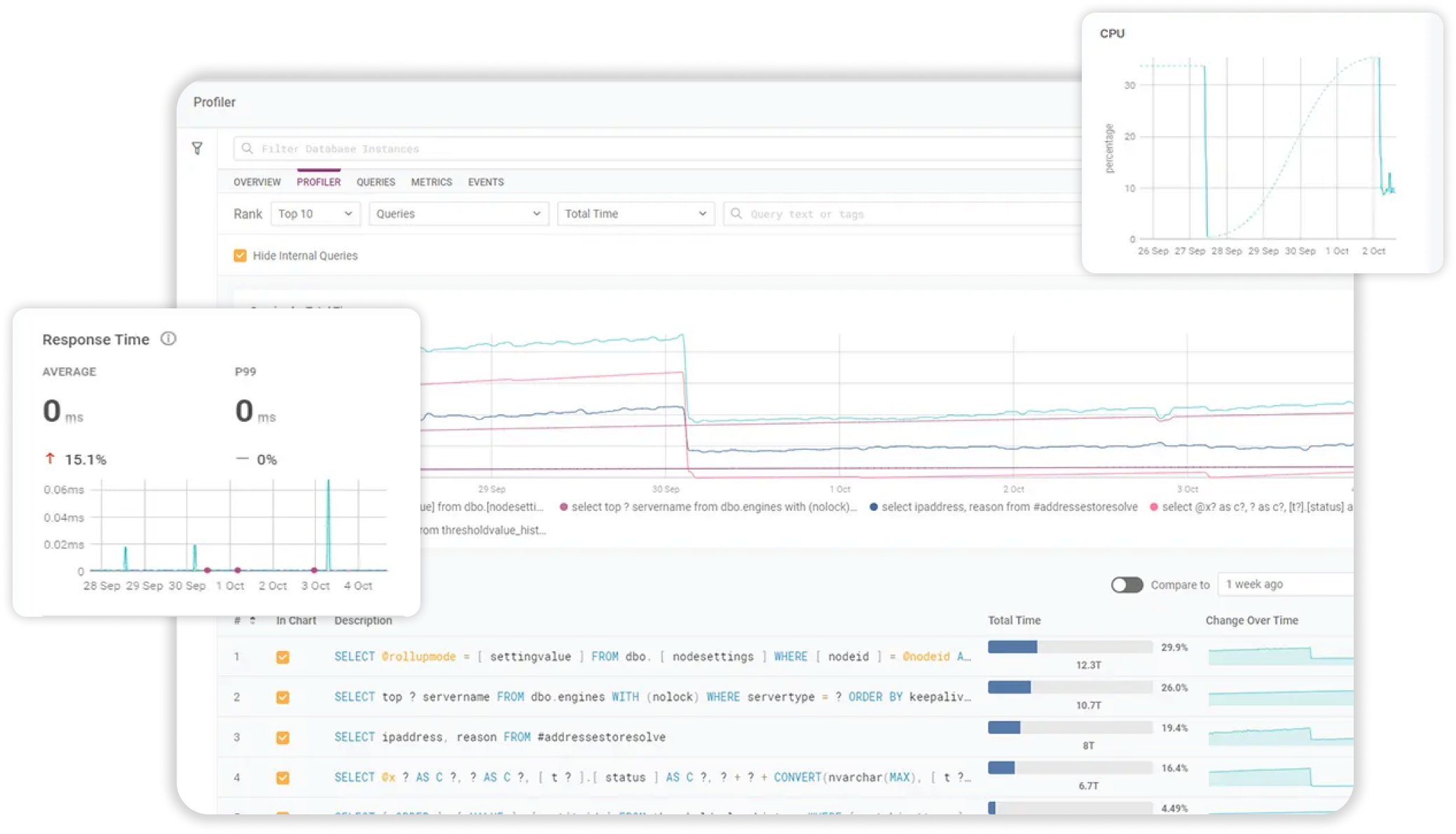Screen dimensions: 1456x834
Task: Enable the Compare to toggle switch
Action: (x=1127, y=585)
